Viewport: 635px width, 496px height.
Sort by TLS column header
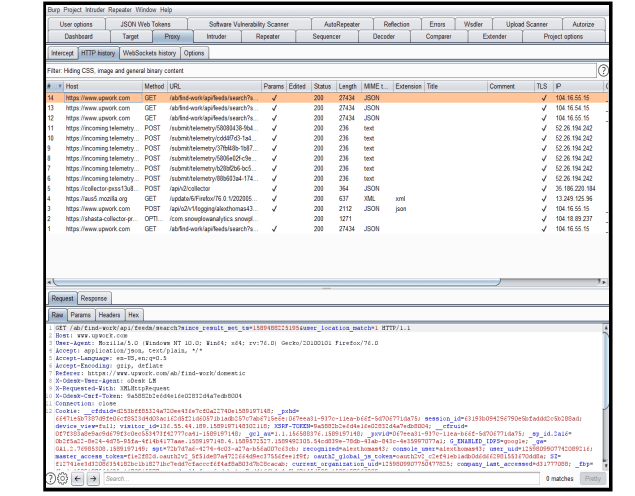coord(542,86)
